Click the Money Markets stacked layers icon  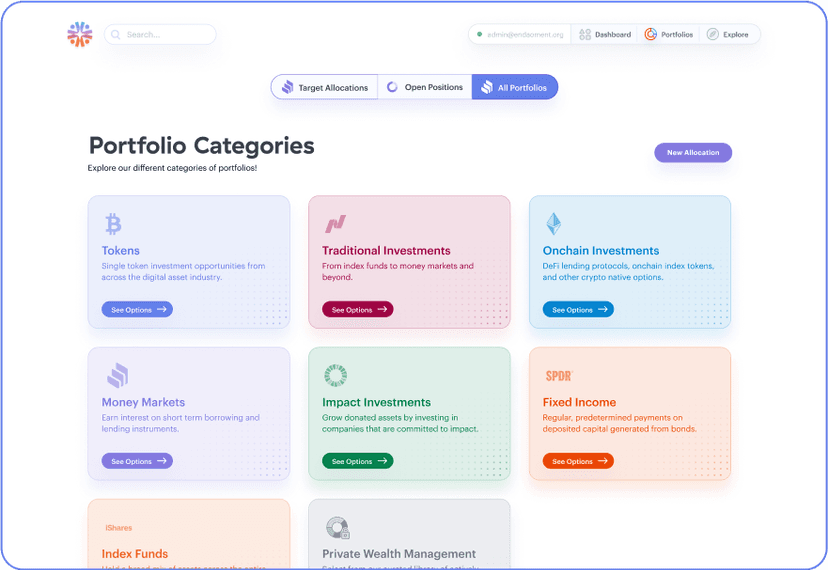[118, 376]
